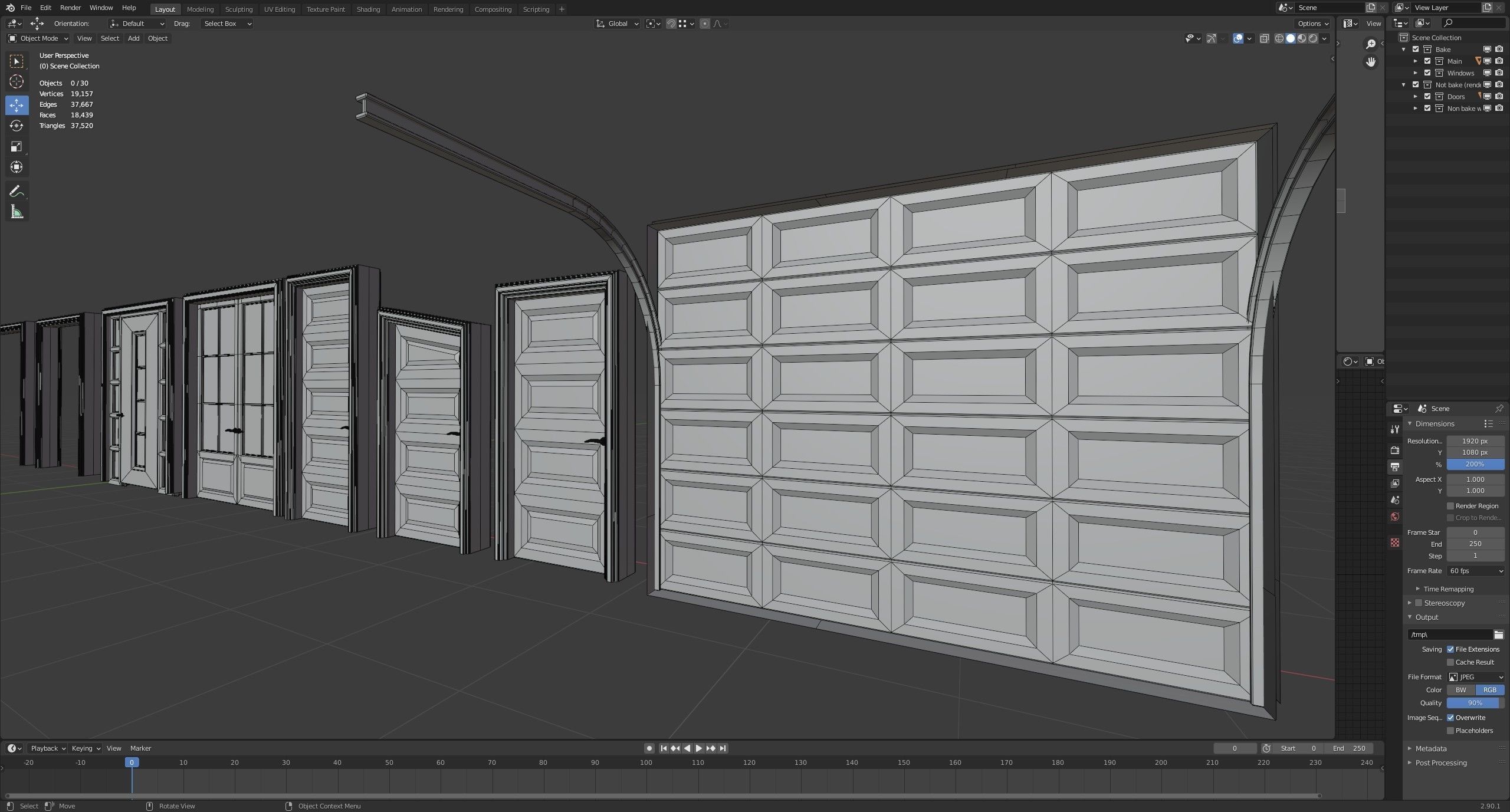Open the Object Mode dropdown
Image resolution: width=1510 pixels, height=812 pixels.
point(38,38)
